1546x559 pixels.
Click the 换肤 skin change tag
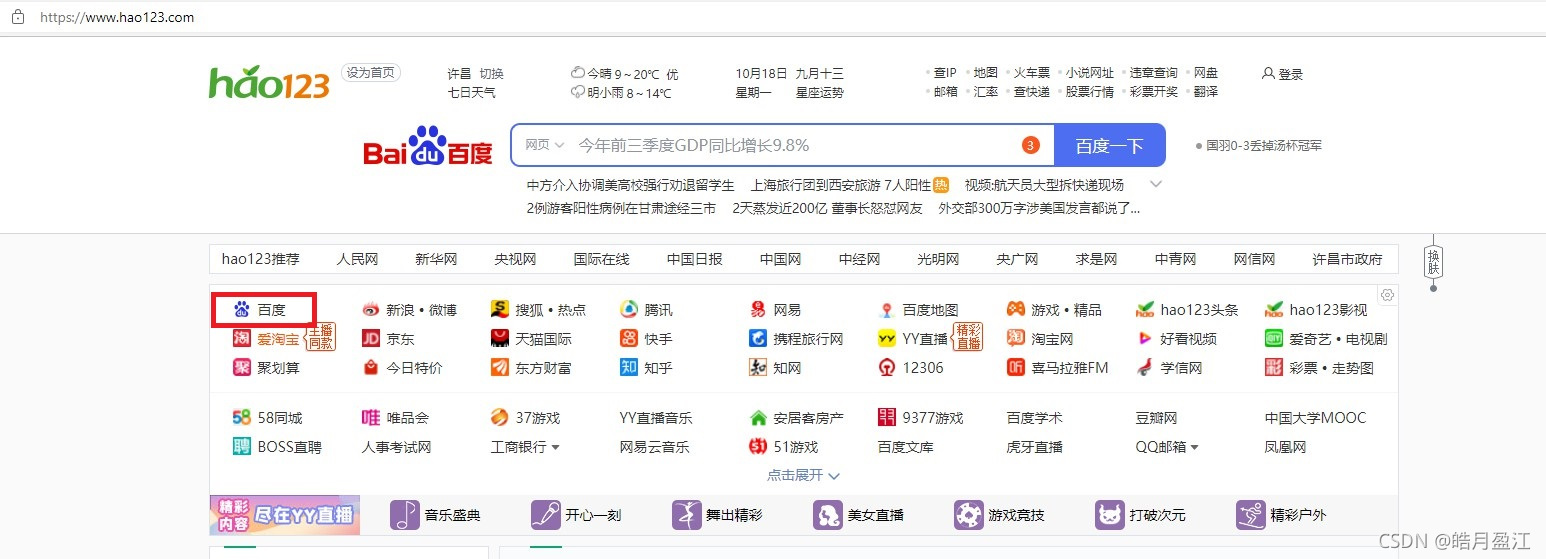1433,262
